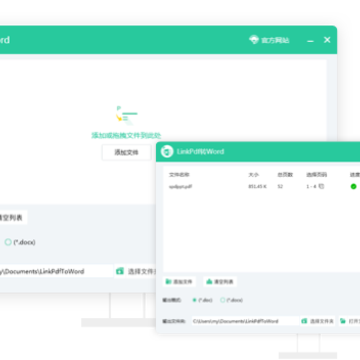Click 清空列表 button in the back window
This screenshot has height=360, width=360.
[12, 218]
